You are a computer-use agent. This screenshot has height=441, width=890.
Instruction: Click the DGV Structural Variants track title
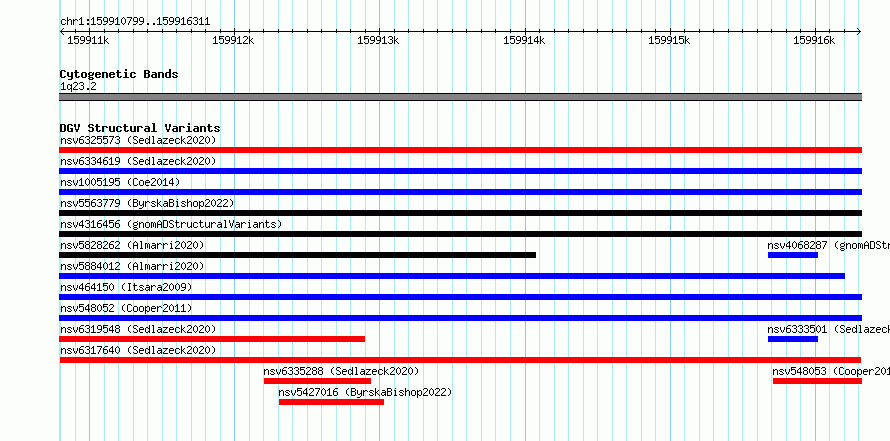pos(140,128)
